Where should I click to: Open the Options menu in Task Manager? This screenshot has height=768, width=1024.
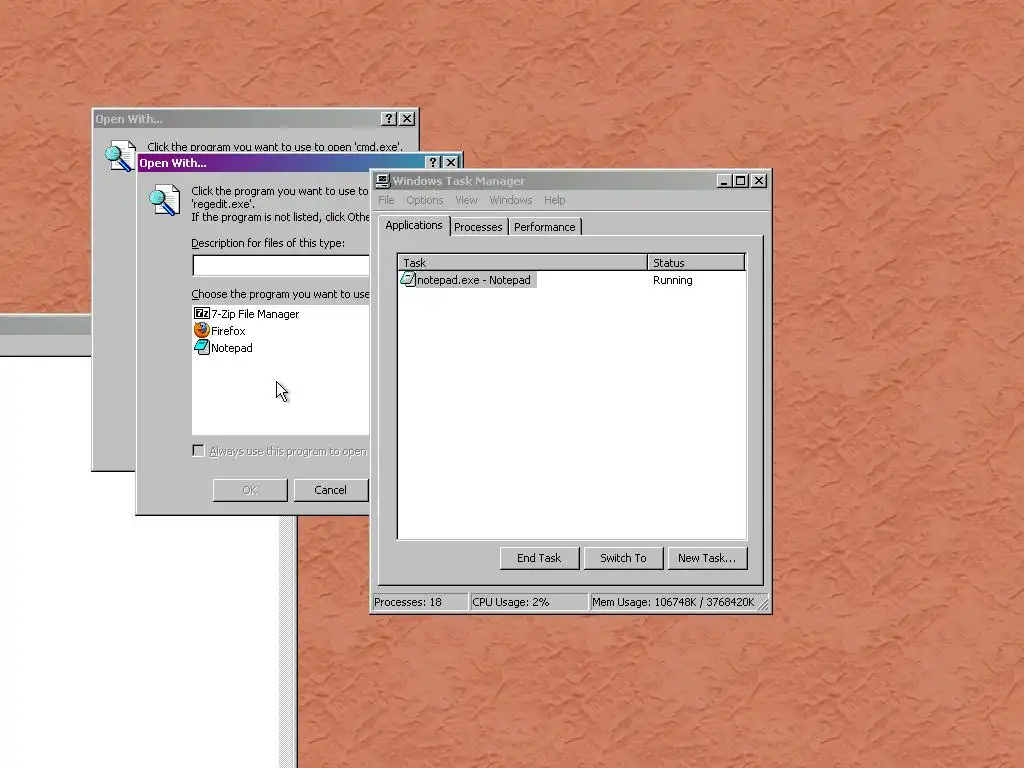(424, 200)
